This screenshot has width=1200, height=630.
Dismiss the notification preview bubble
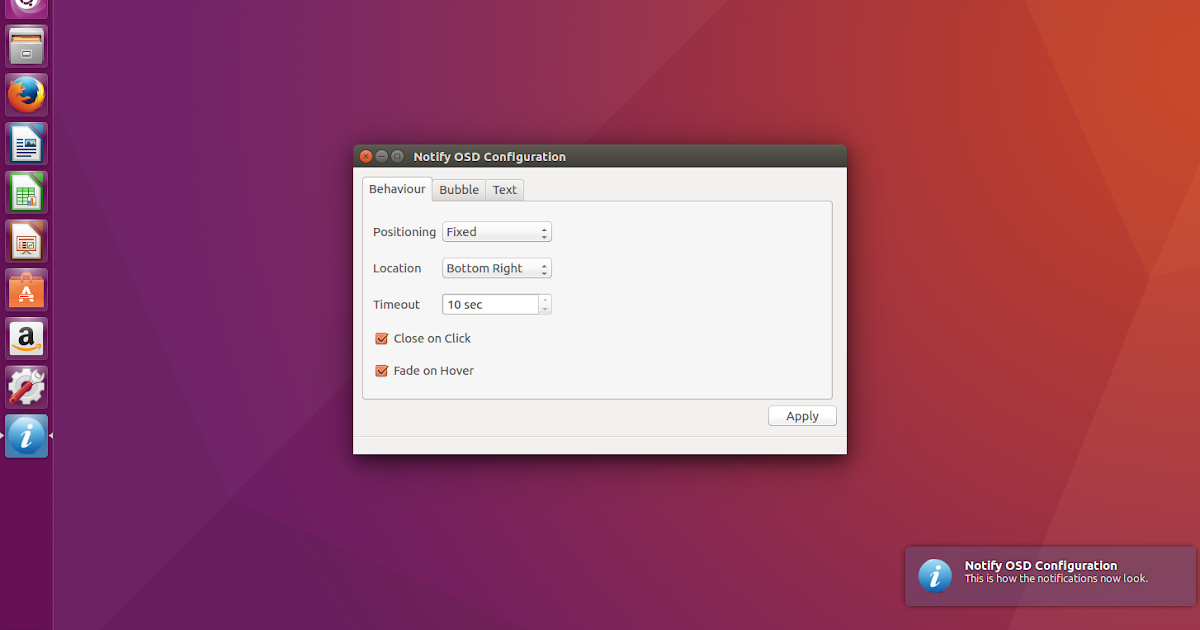coord(1048,576)
